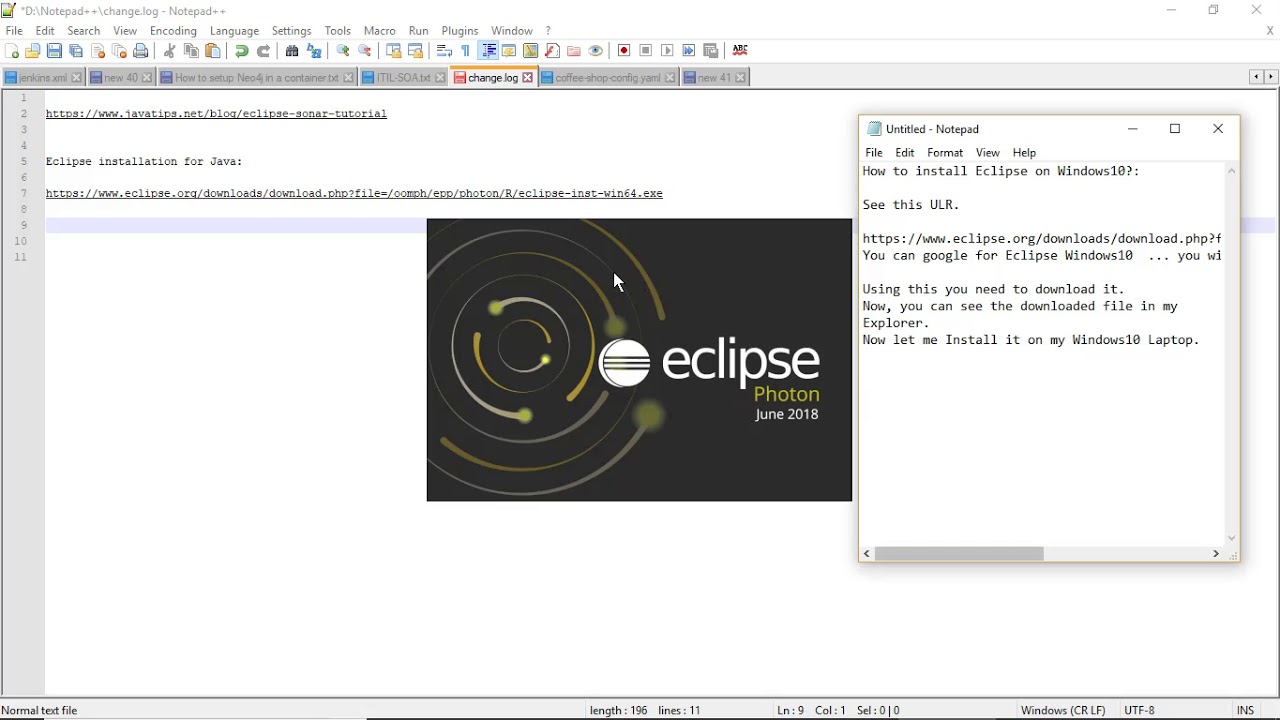Screen dimensions: 1280x720
Task: Click the ABC spell check icon
Action: point(740,51)
